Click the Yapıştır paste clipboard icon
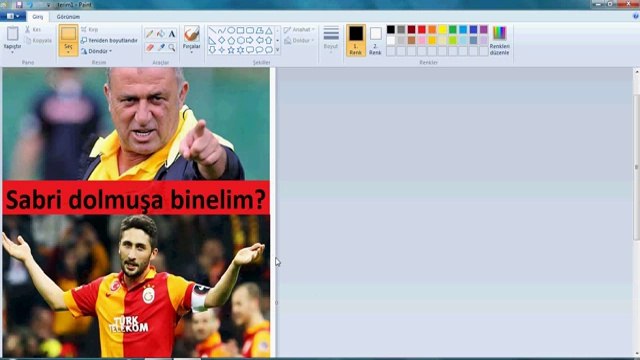The height and width of the screenshot is (360, 640). pyautogui.click(x=12, y=34)
